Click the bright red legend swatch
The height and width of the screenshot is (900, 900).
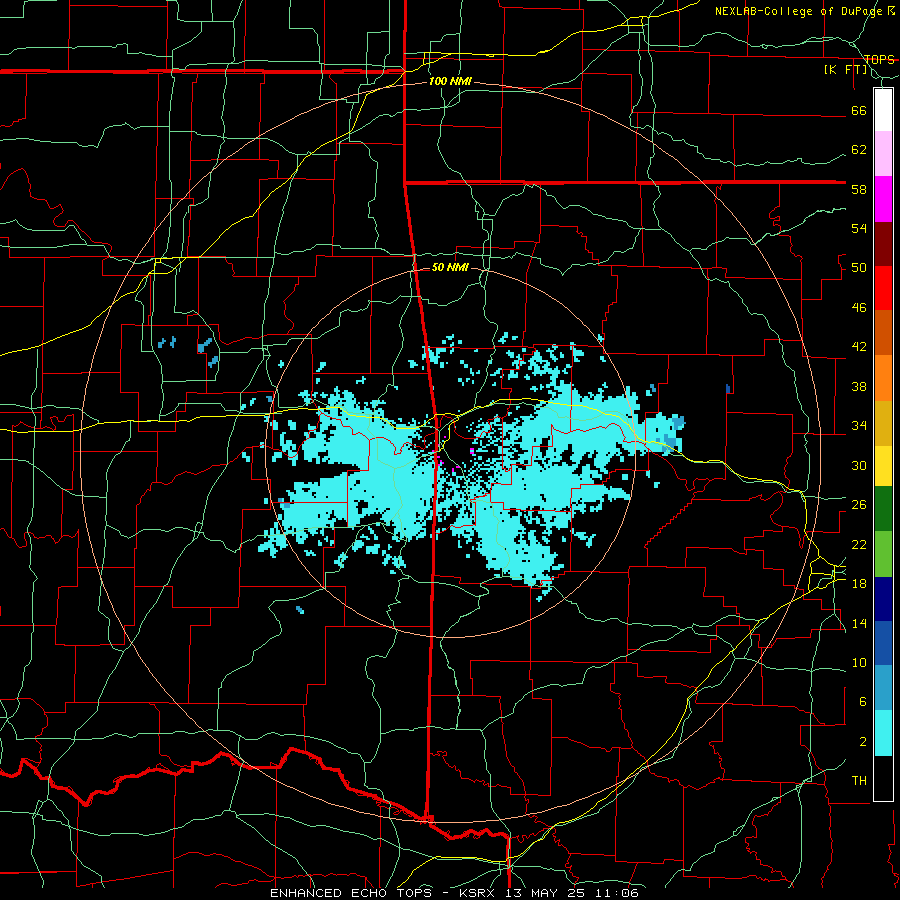coord(883,288)
